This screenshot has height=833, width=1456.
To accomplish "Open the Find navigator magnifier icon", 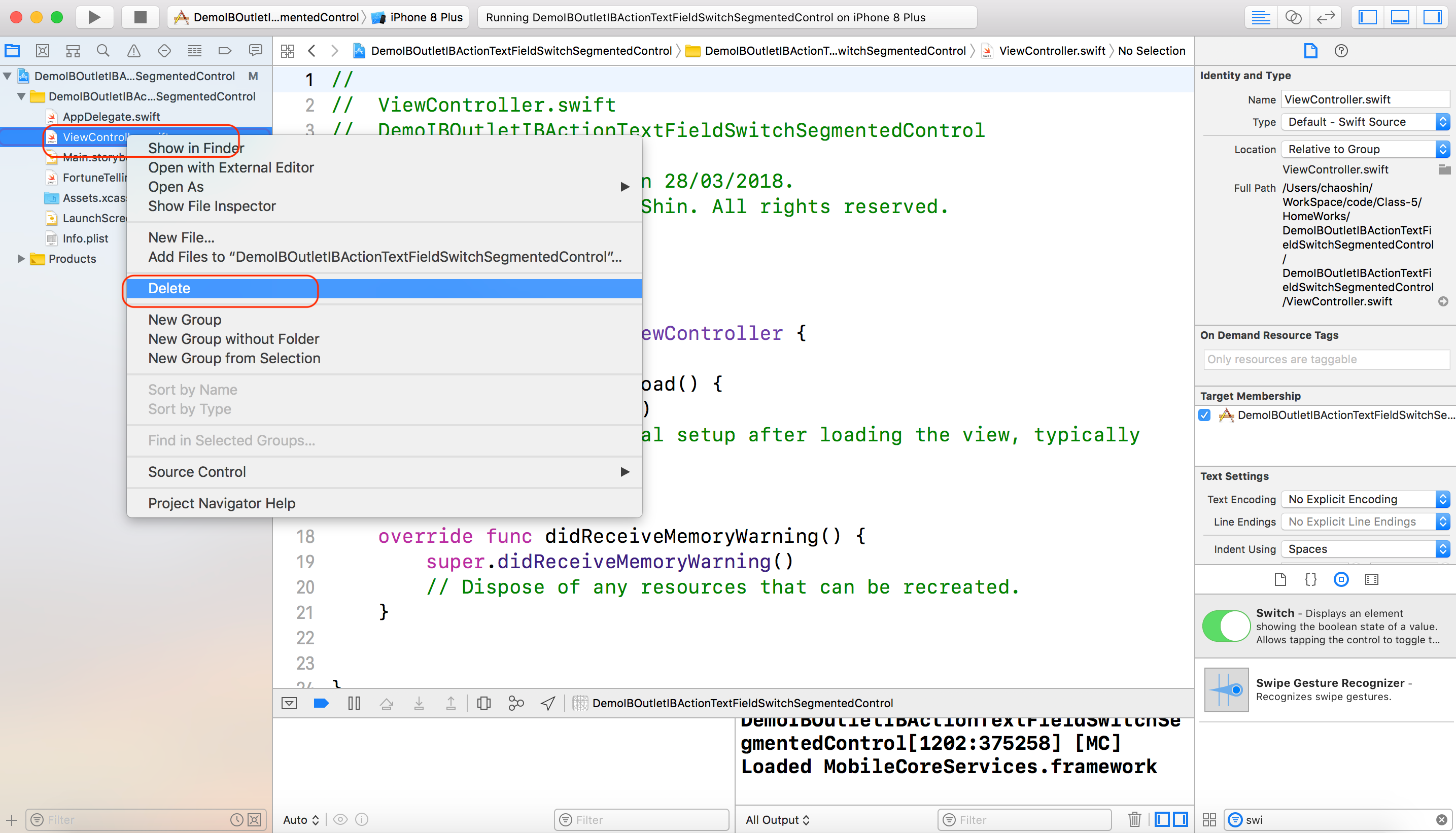I will [103, 51].
